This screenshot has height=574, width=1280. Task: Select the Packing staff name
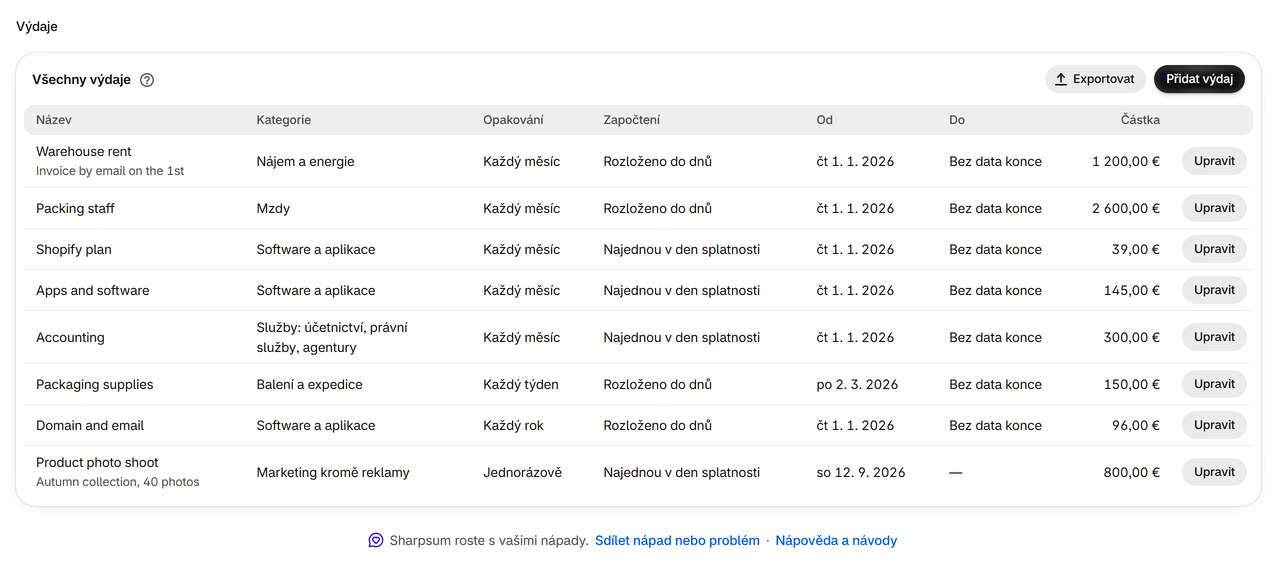[75, 208]
